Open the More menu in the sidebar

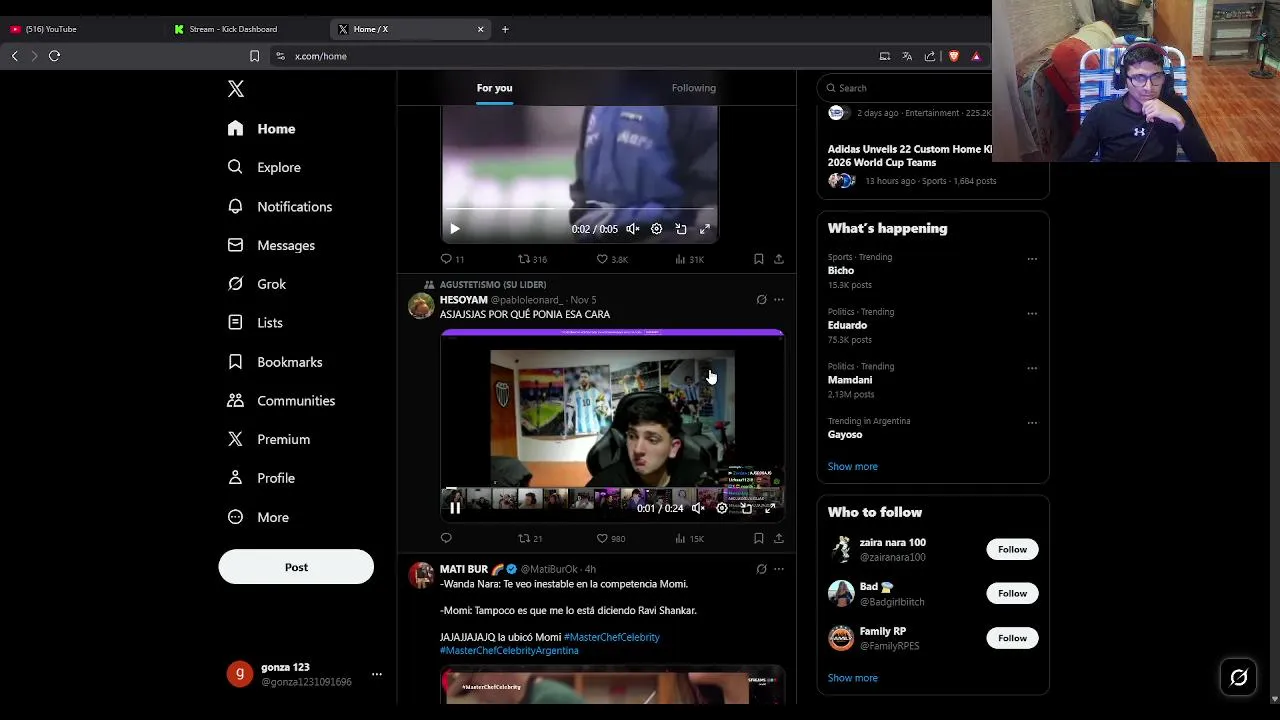[x=258, y=517]
